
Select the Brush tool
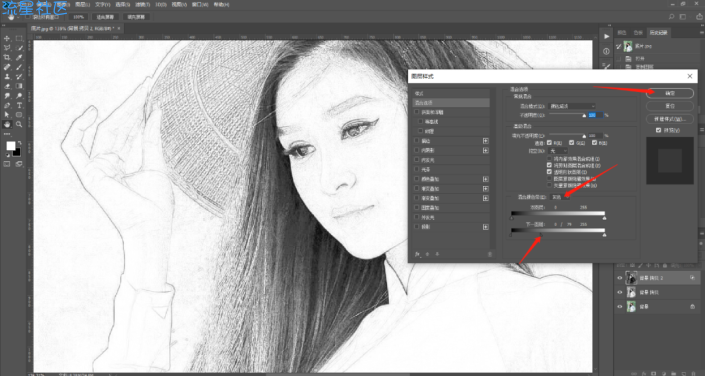[x=19, y=67]
